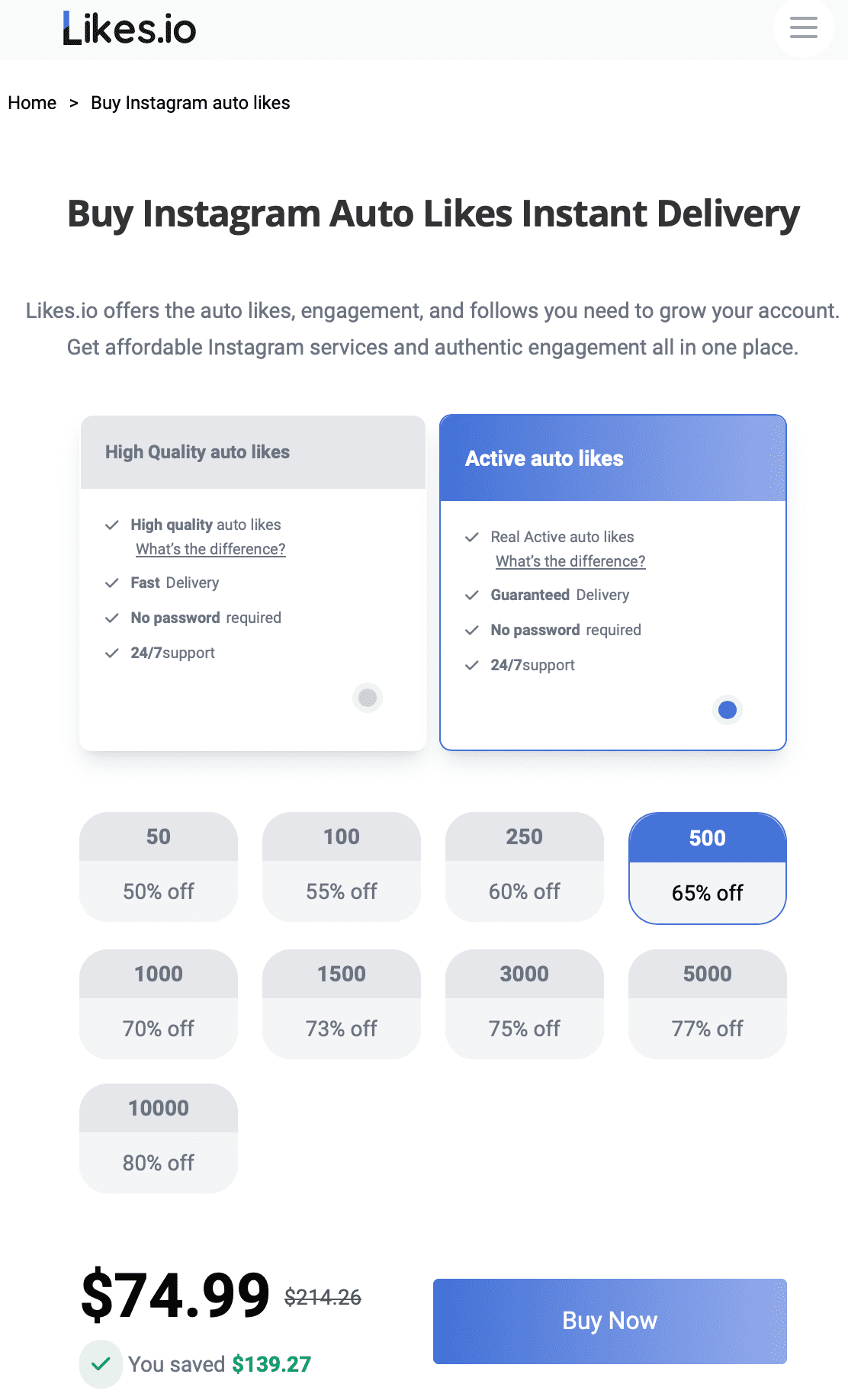848x1400 pixels.
Task: Select the 10000 likes package
Action: pos(158,1138)
